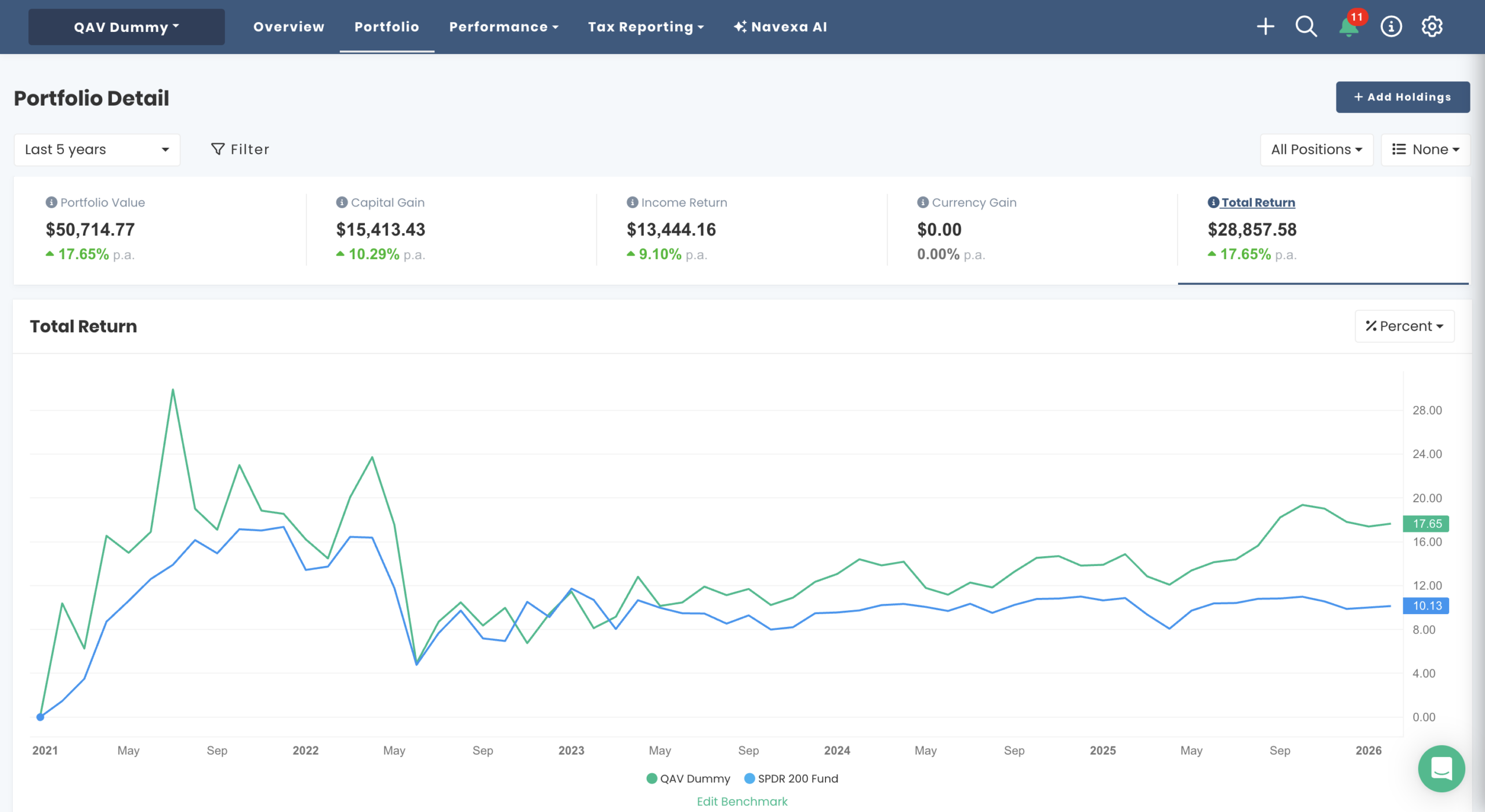This screenshot has width=1485, height=812.
Task: Open settings with the gear icon
Action: click(1432, 27)
